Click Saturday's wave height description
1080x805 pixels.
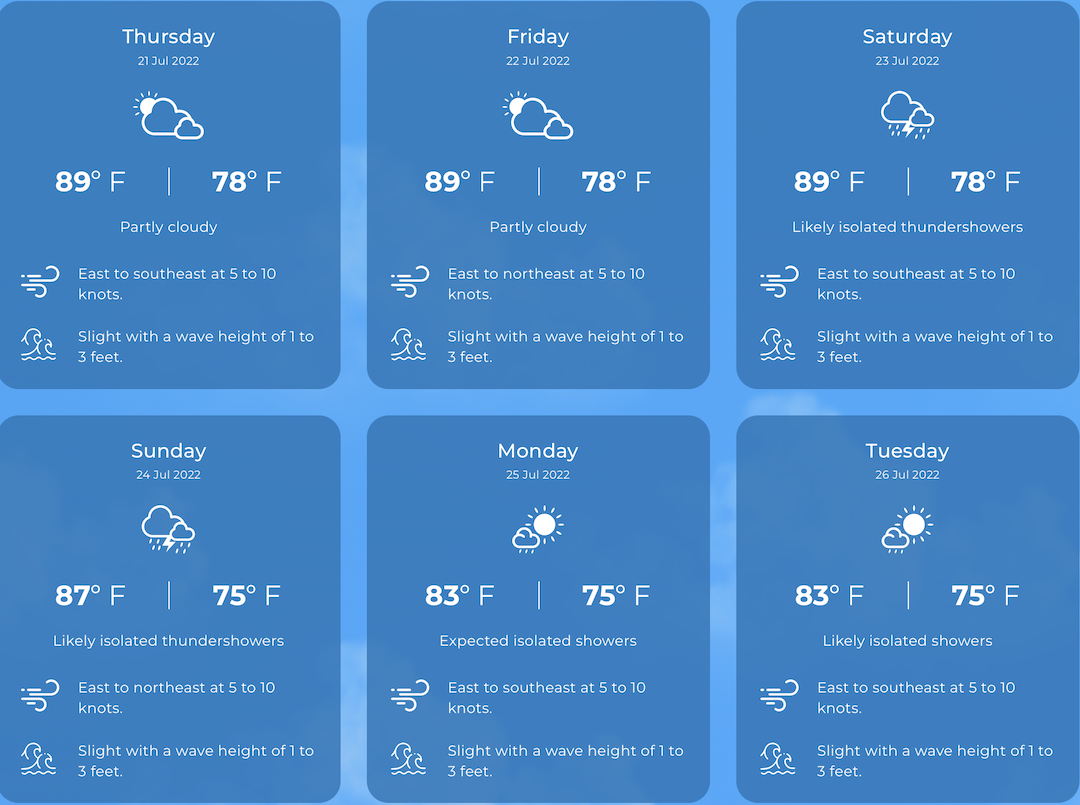(934, 346)
